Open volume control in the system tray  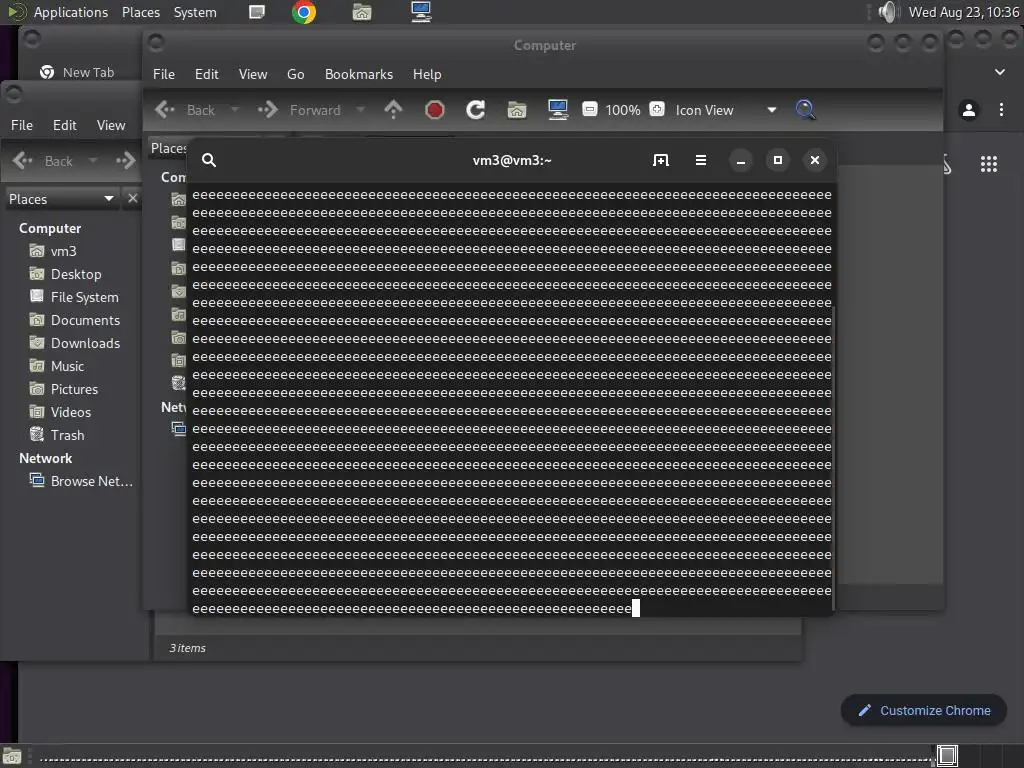click(887, 12)
